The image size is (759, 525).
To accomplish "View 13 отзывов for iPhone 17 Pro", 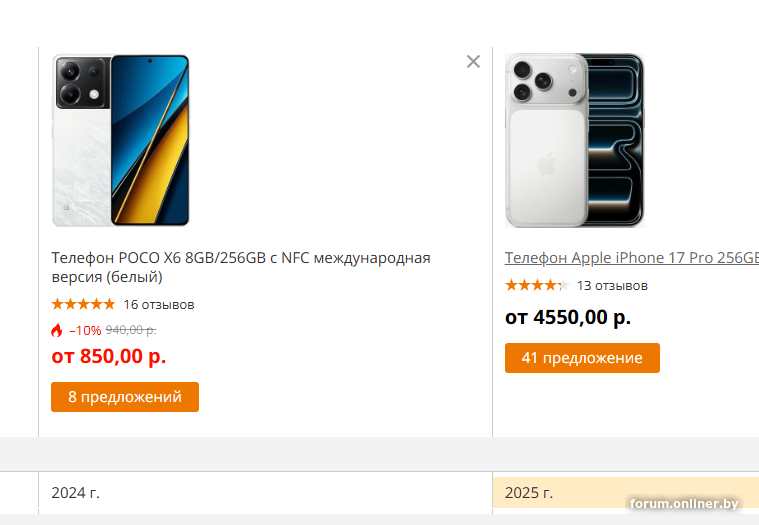I will (612, 285).
